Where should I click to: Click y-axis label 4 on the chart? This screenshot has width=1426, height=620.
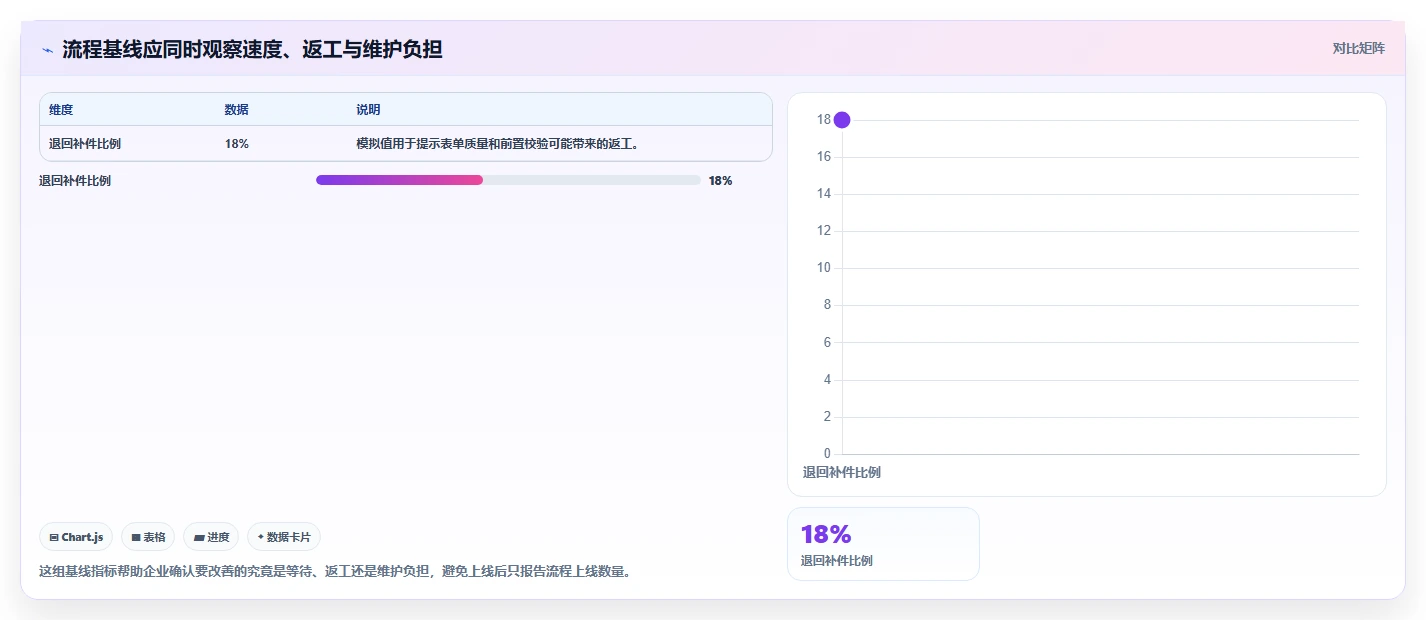(x=827, y=380)
